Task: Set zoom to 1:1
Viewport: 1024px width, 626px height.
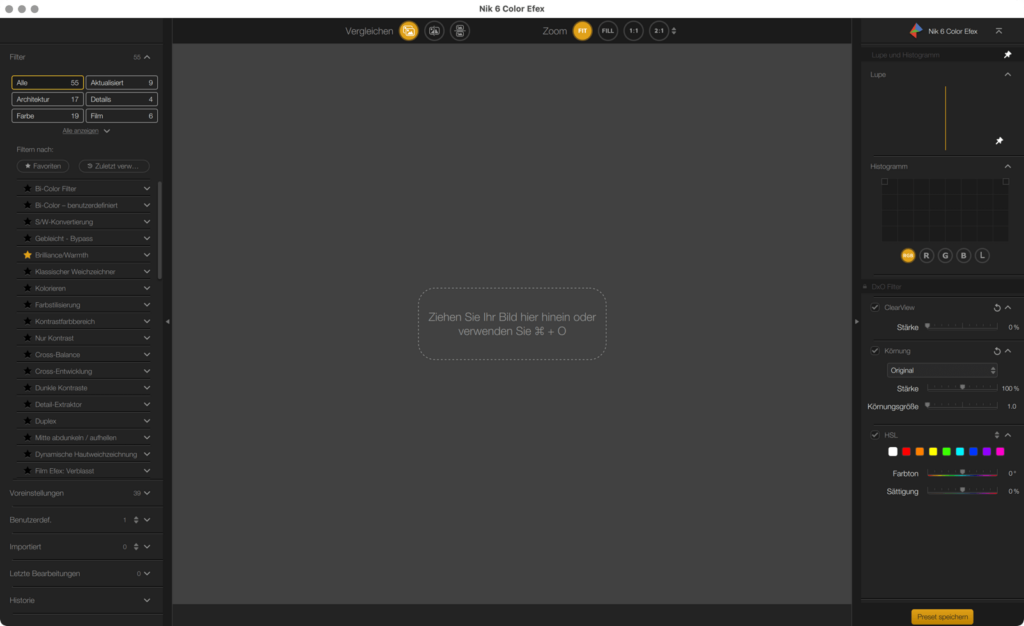Action: [633, 31]
